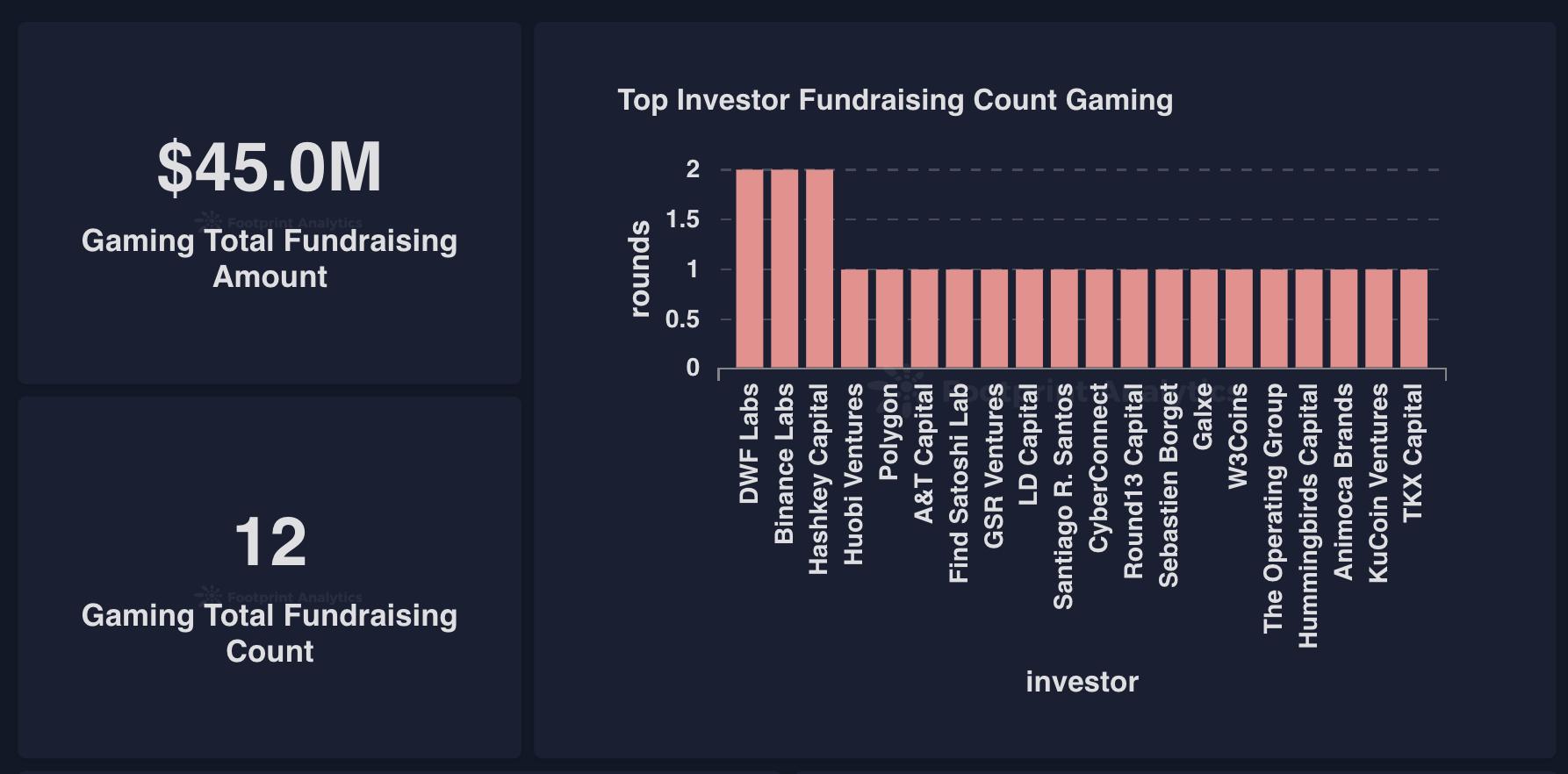
Task: Click the investor x-axis title
Action: point(1082,682)
